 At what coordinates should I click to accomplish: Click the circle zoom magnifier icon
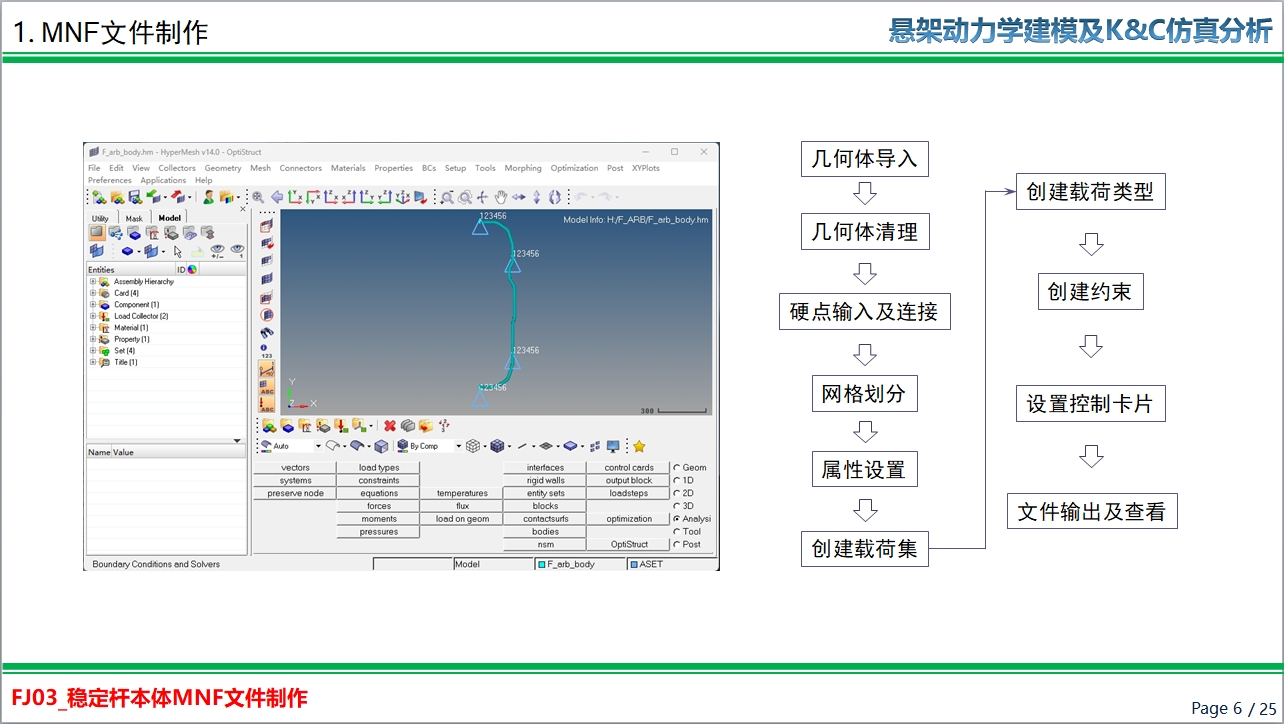pos(465,197)
